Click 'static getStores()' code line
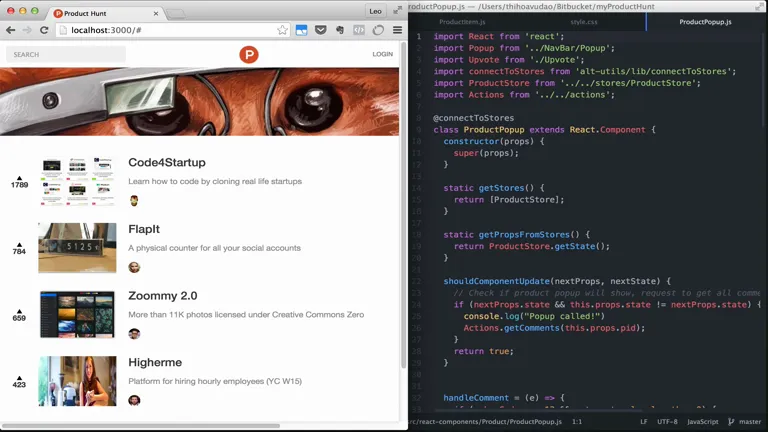 (494, 188)
